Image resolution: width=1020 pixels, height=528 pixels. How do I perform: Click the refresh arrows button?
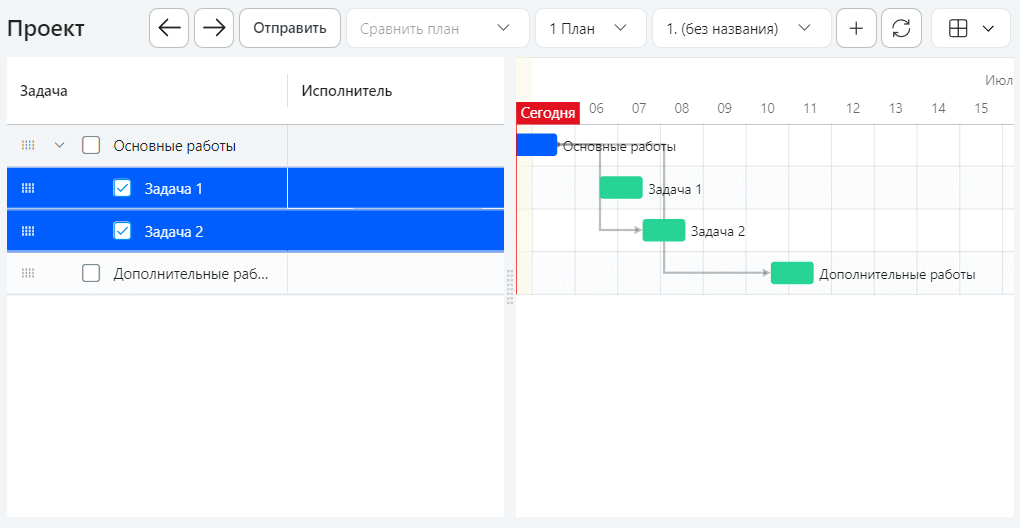pos(901,28)
